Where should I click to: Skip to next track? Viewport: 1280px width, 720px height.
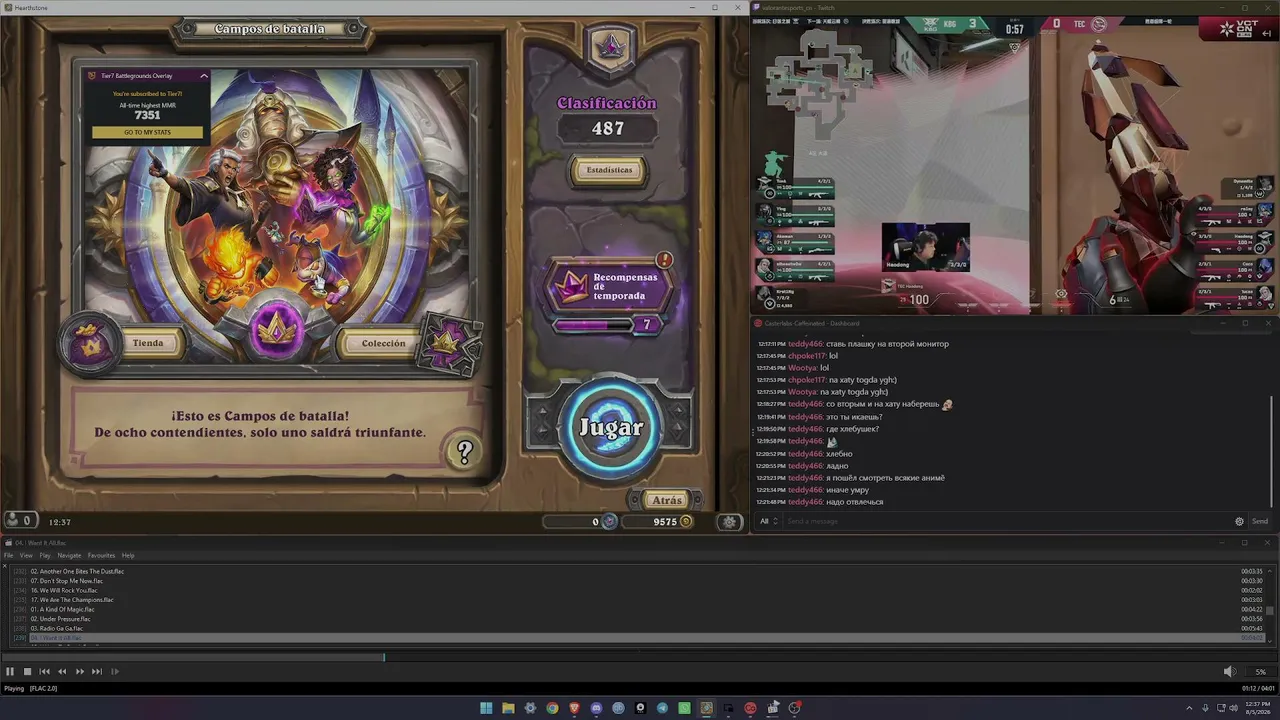point(97,672)
